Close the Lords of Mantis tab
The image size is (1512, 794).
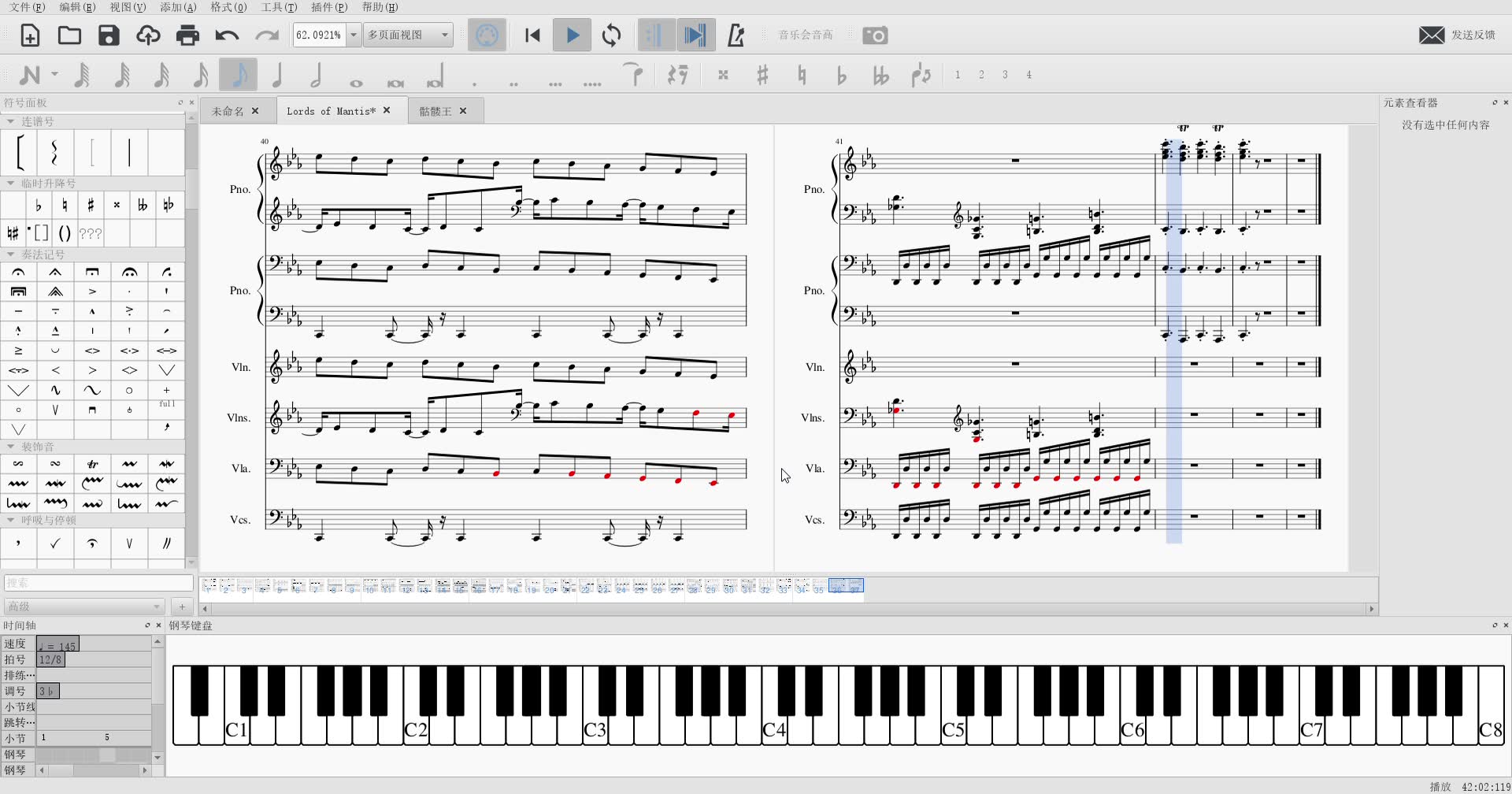click(x=387, y=110)
